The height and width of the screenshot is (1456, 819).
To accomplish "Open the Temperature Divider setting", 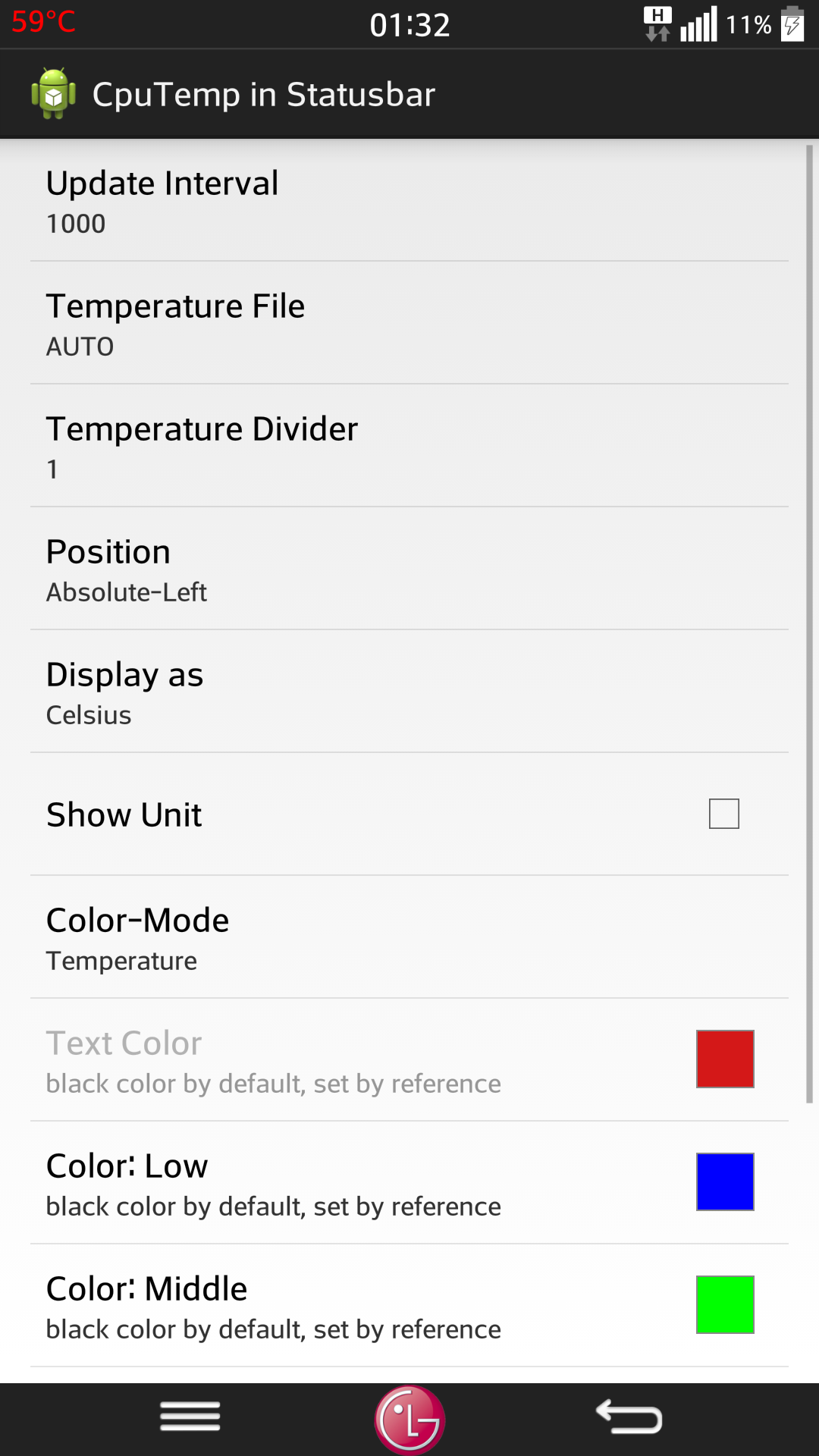I will tap(409, 446).
